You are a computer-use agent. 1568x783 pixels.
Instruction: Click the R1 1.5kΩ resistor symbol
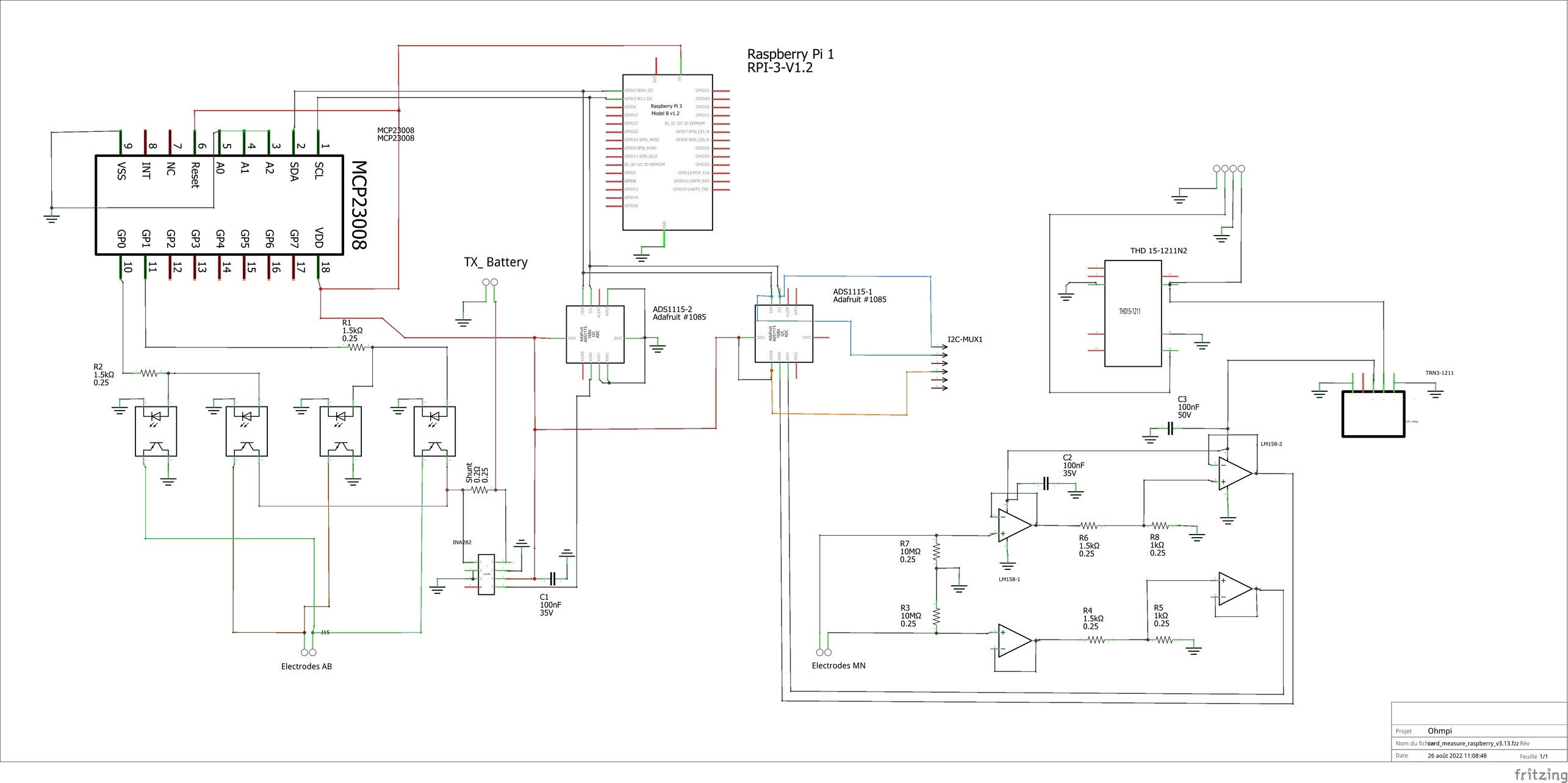(x=356, y=347)
